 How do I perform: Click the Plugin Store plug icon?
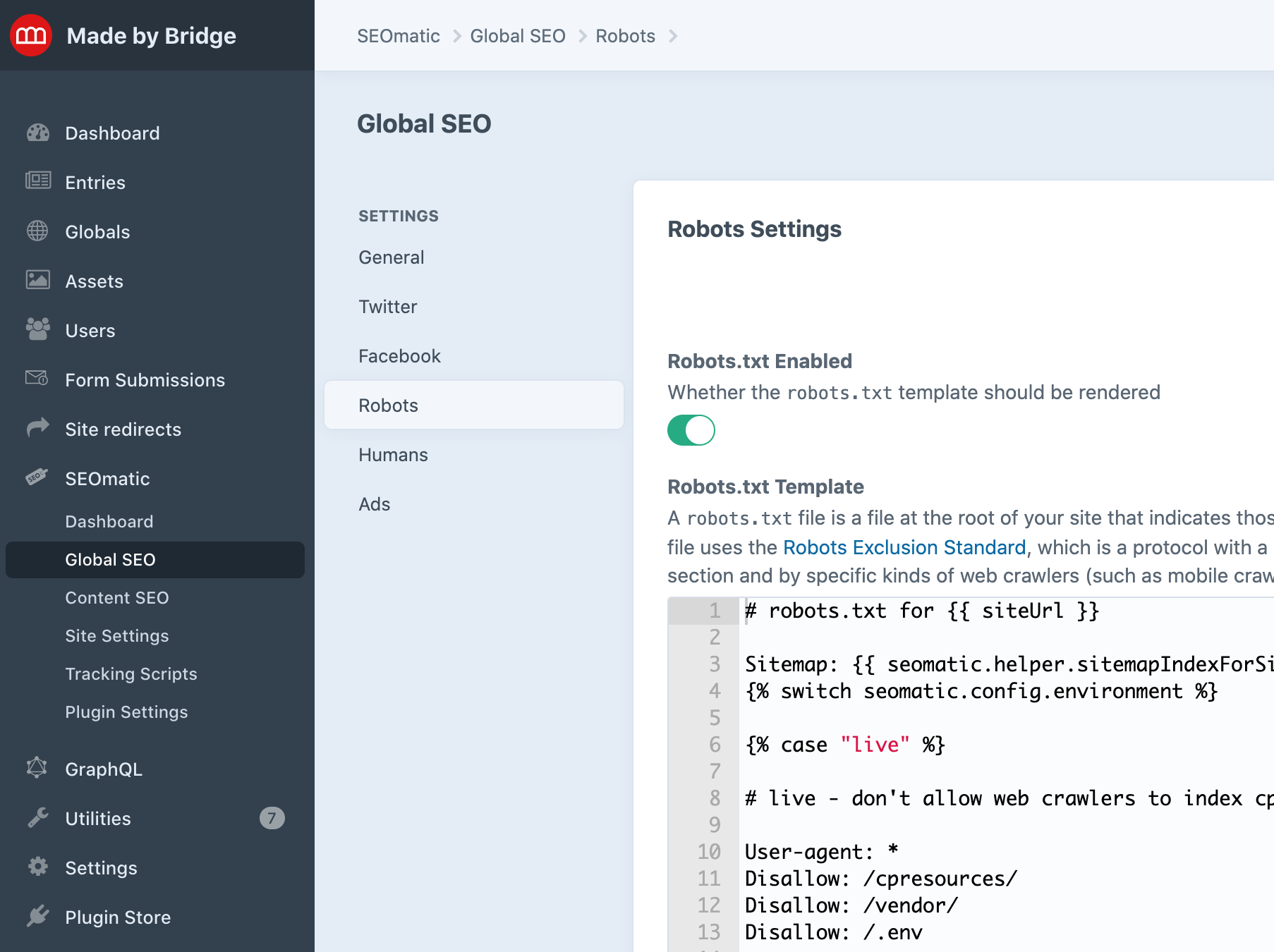pyautogui.click(x=37, y=916)
